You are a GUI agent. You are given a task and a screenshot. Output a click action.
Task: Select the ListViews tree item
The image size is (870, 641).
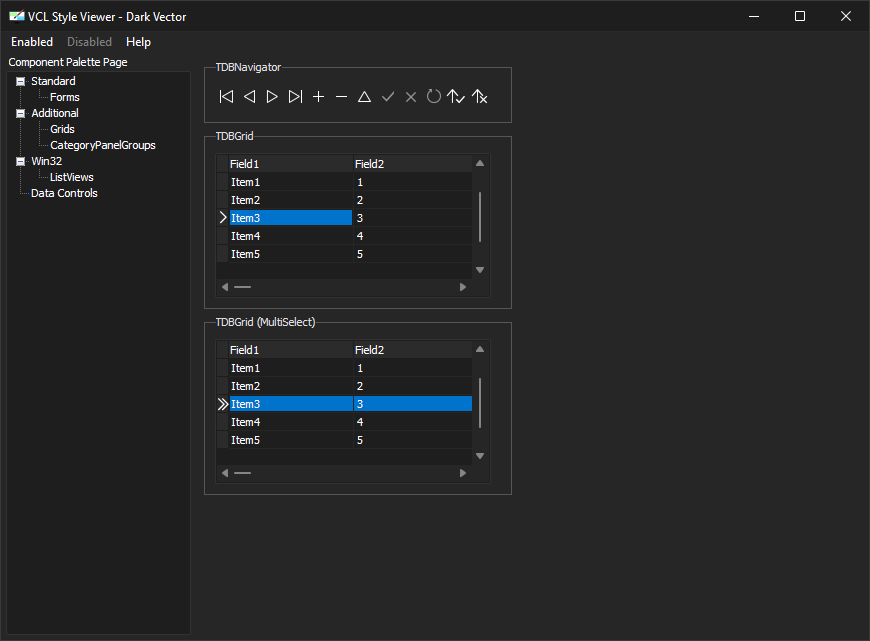point(72,178)
